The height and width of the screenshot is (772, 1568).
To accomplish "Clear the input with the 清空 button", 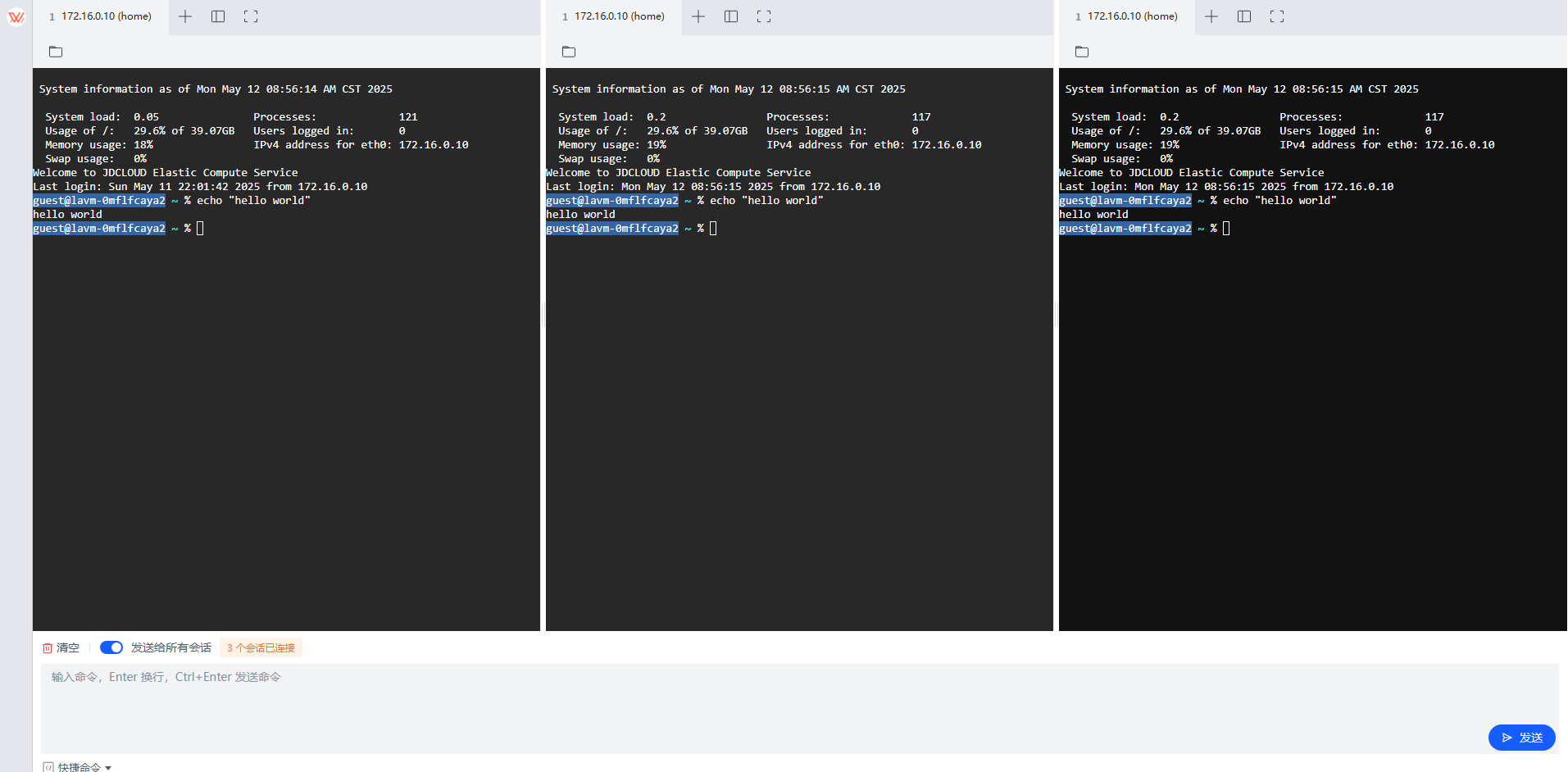I will click(61, 647).
